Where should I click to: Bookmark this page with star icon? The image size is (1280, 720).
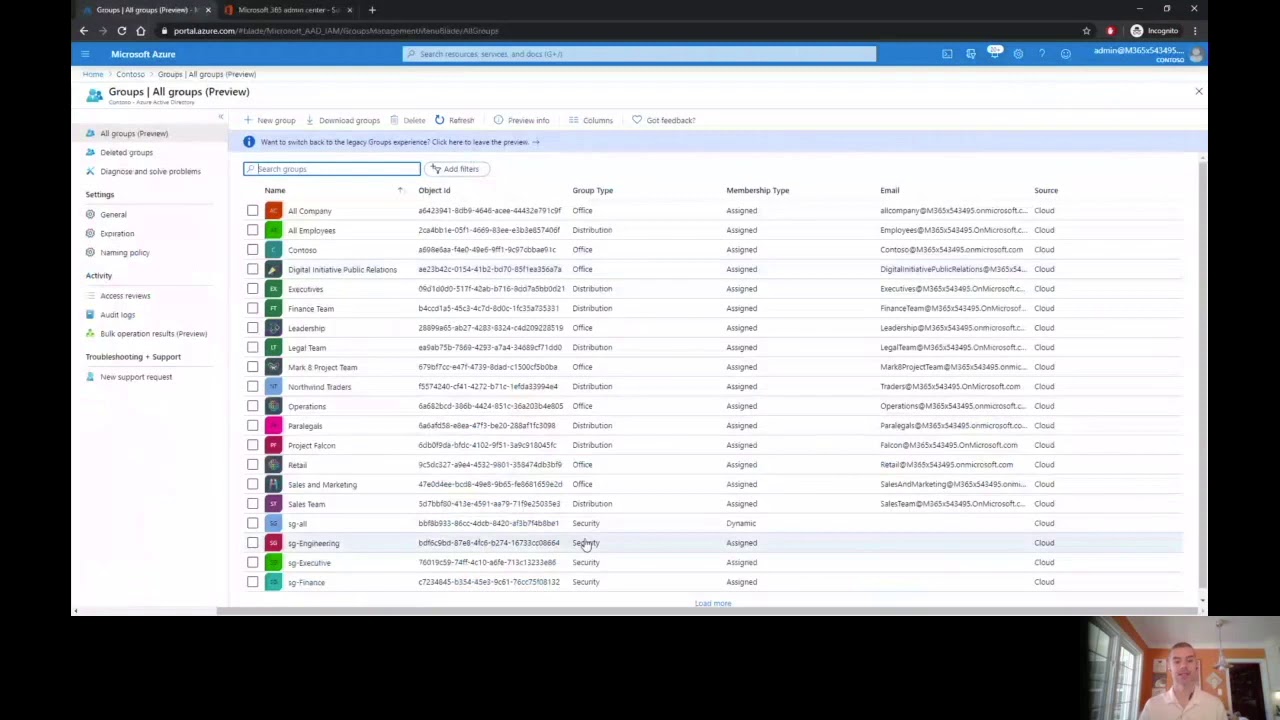[x=1086, y=31]
